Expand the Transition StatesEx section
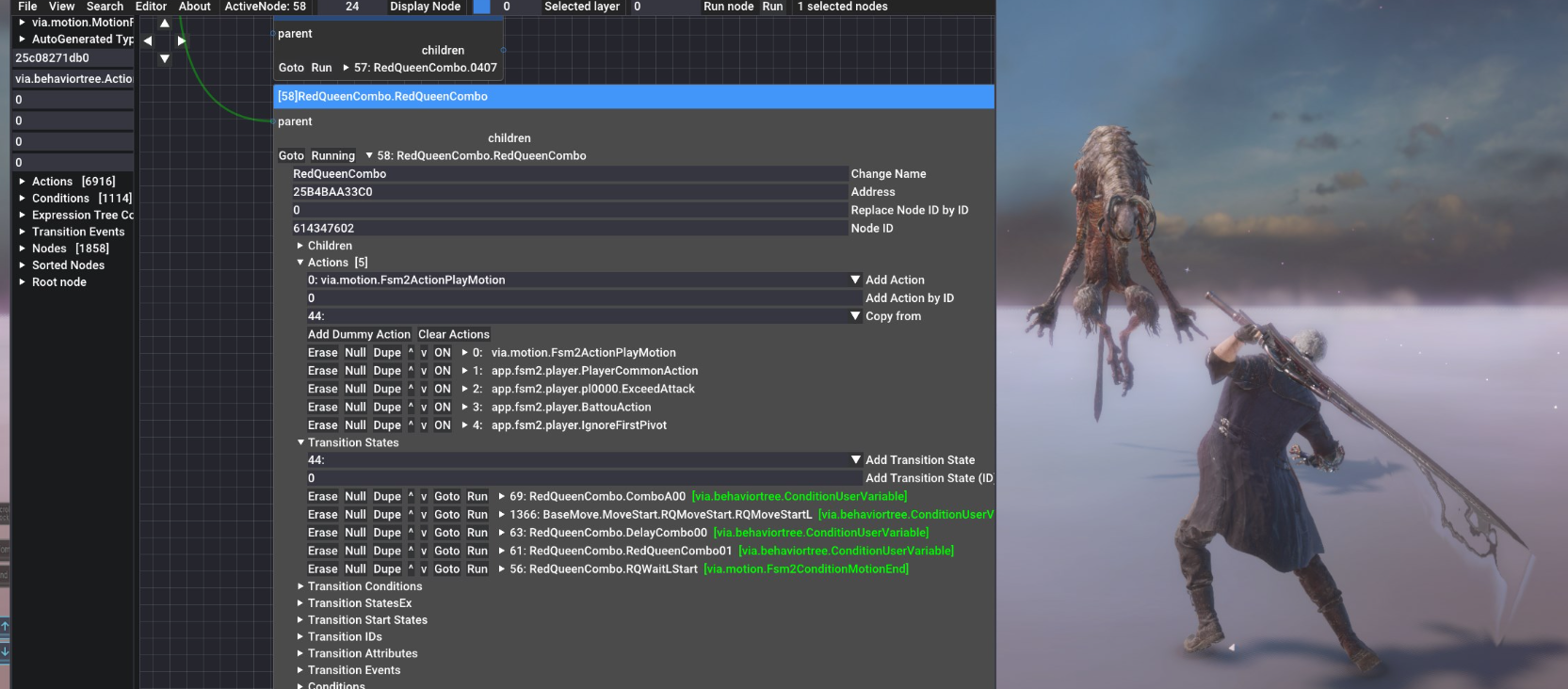Screen dimensions: 1568x689 (300, 603)
